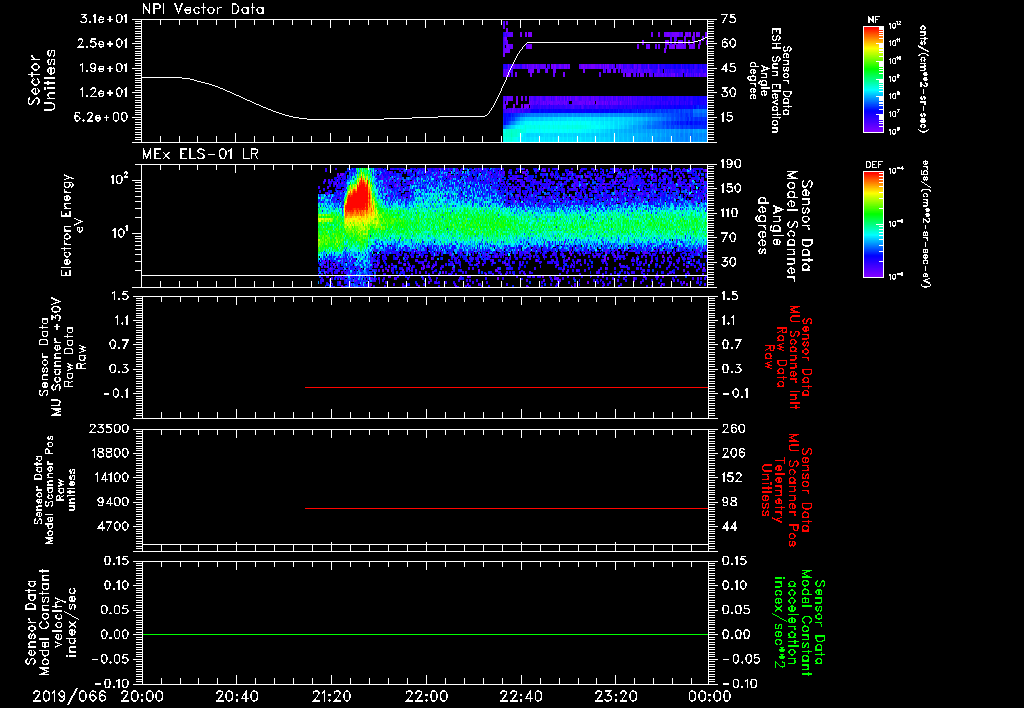Click the 110 scanner angle tick label

coord(733,213)
